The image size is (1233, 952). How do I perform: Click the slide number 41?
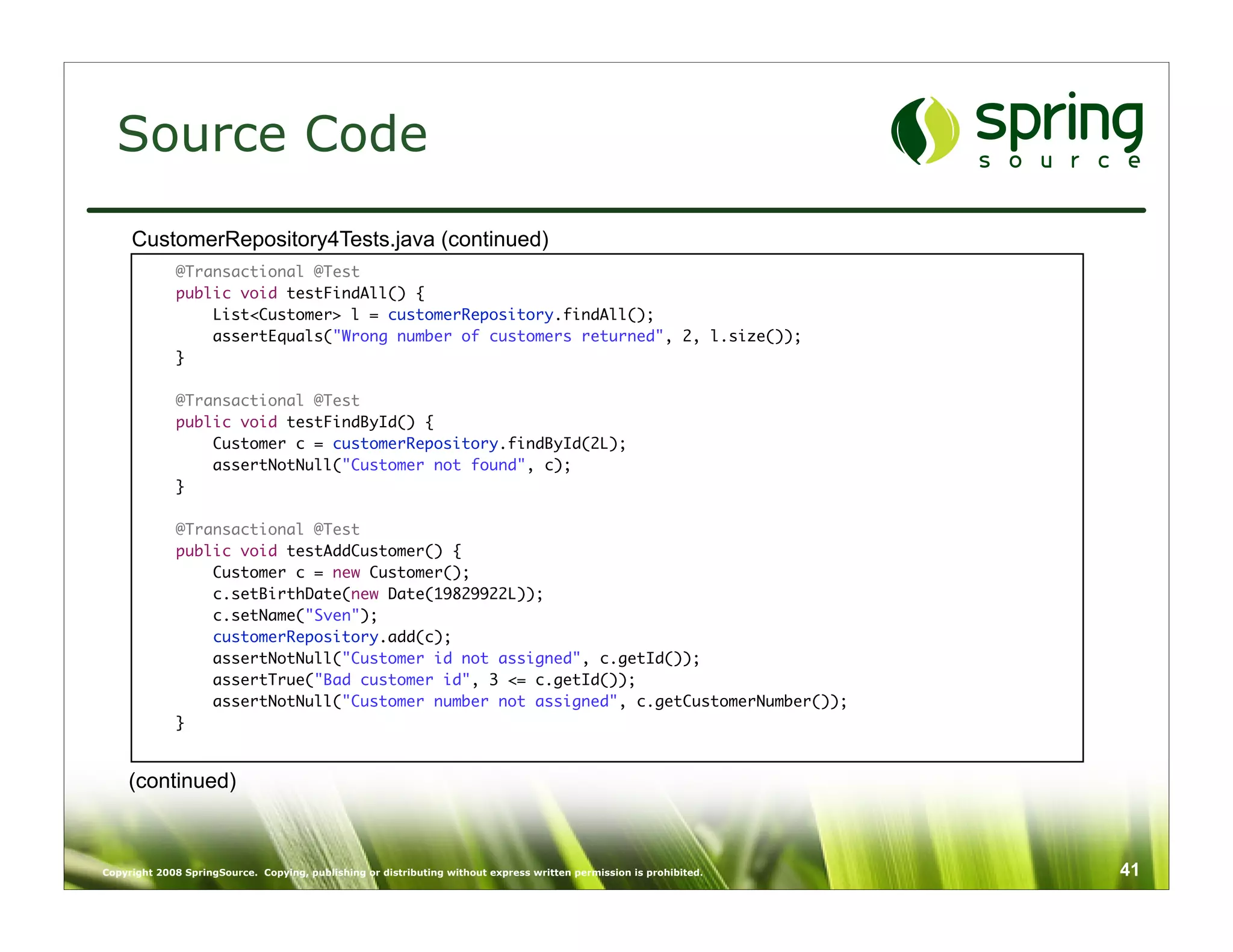click(x=1129, y=870)
